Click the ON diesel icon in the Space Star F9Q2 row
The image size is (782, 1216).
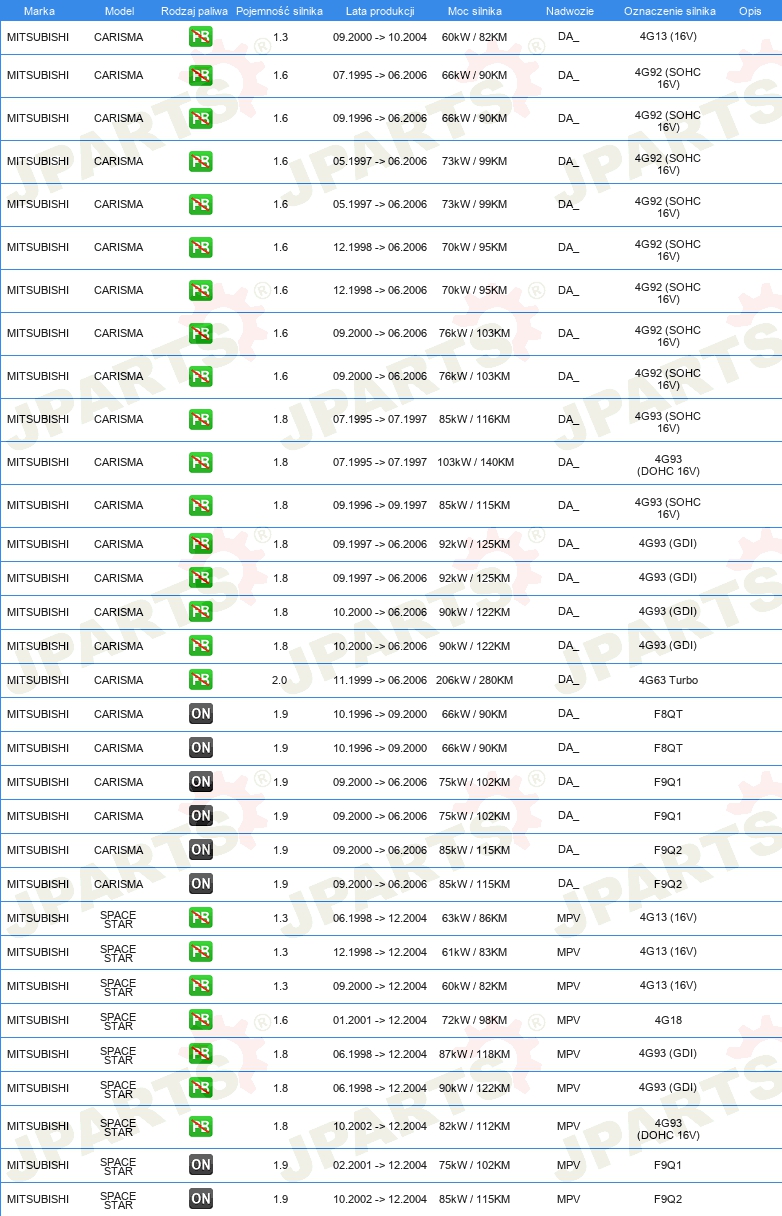(201, 1199)
